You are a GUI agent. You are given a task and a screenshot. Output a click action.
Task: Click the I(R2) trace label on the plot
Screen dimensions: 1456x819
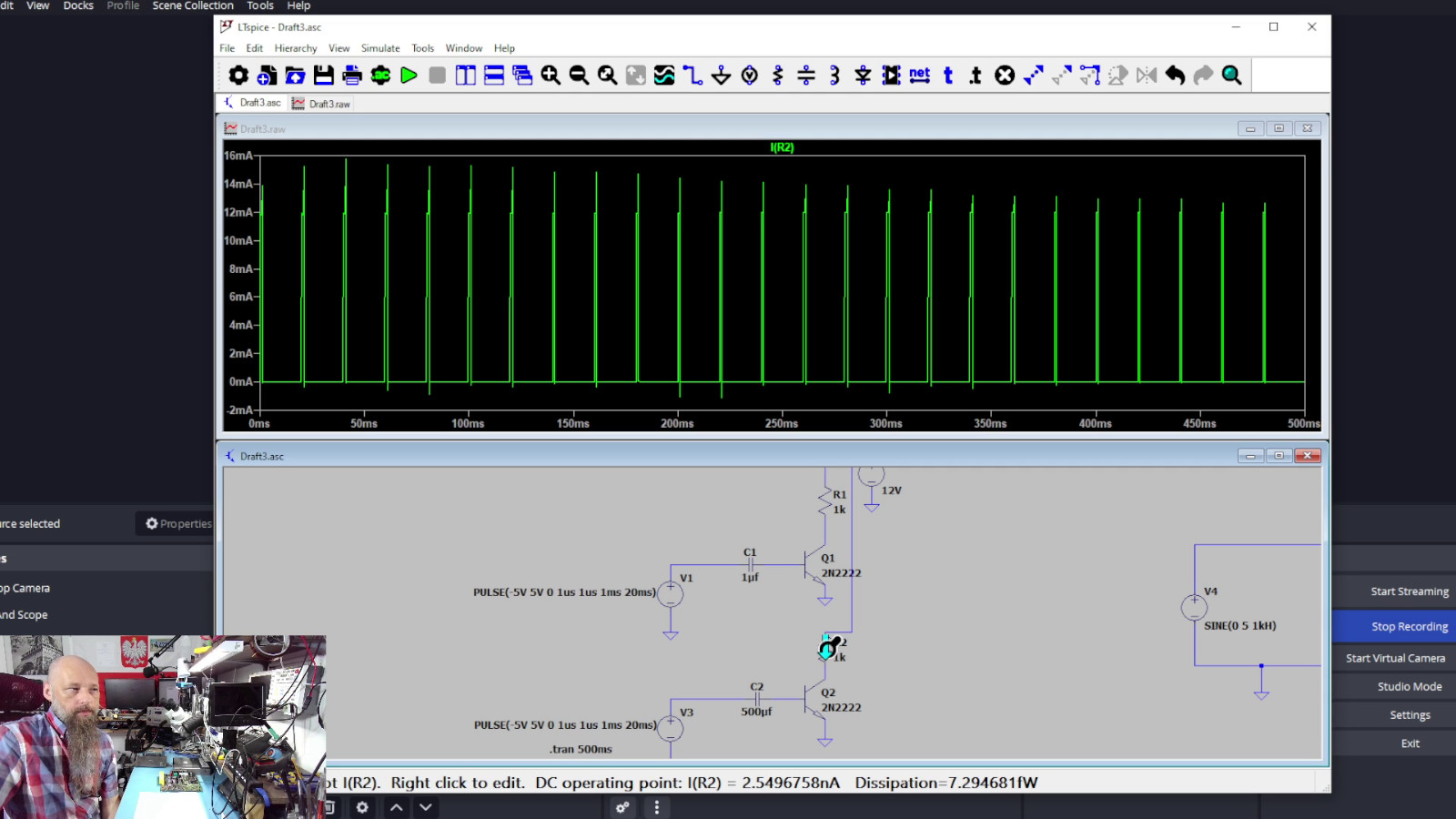pyautogui.click(x=782, y=147)
